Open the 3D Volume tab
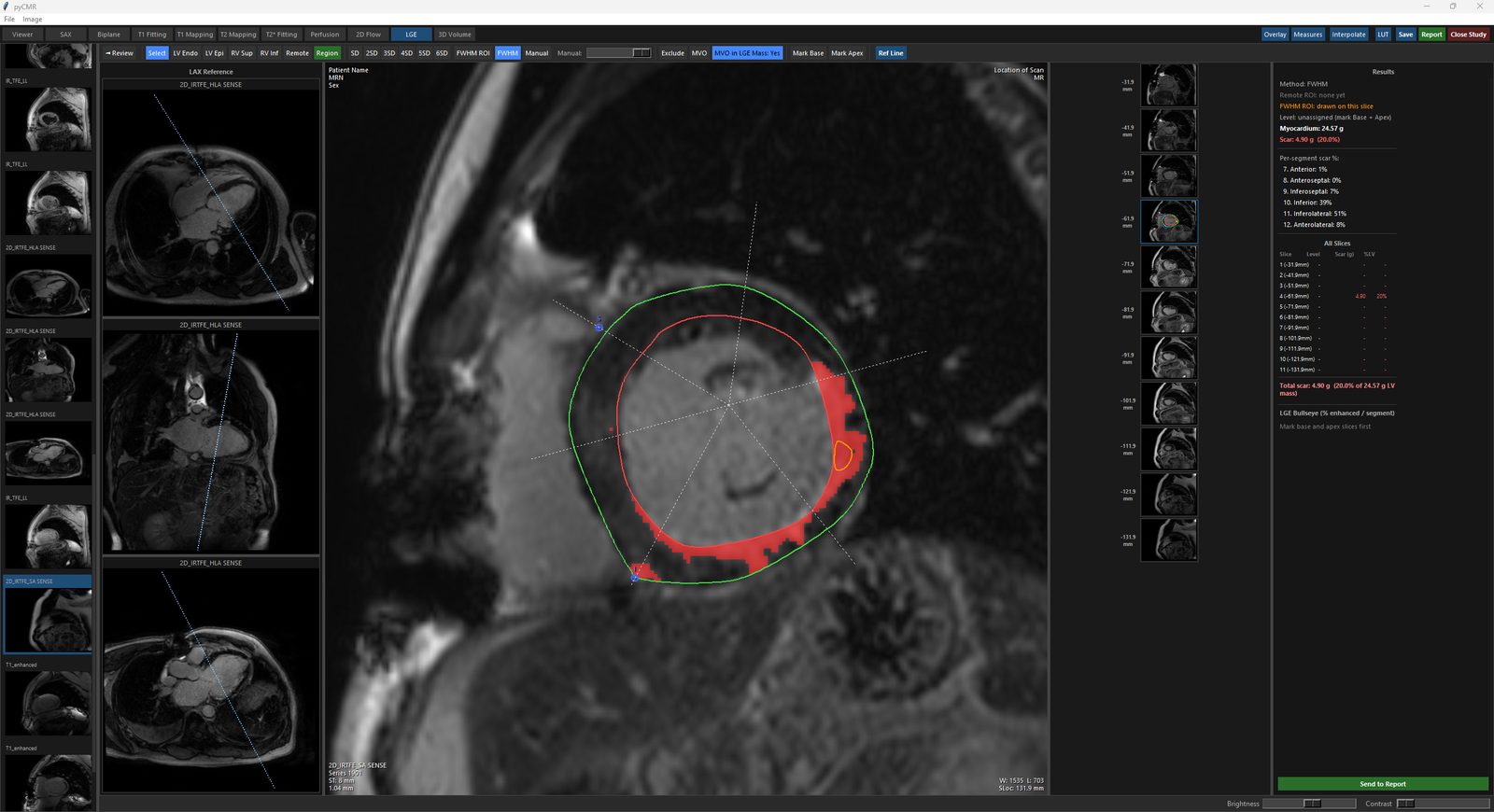Image resolution: width=1494 pixels, height=812 pixels. tap(455, 35)
